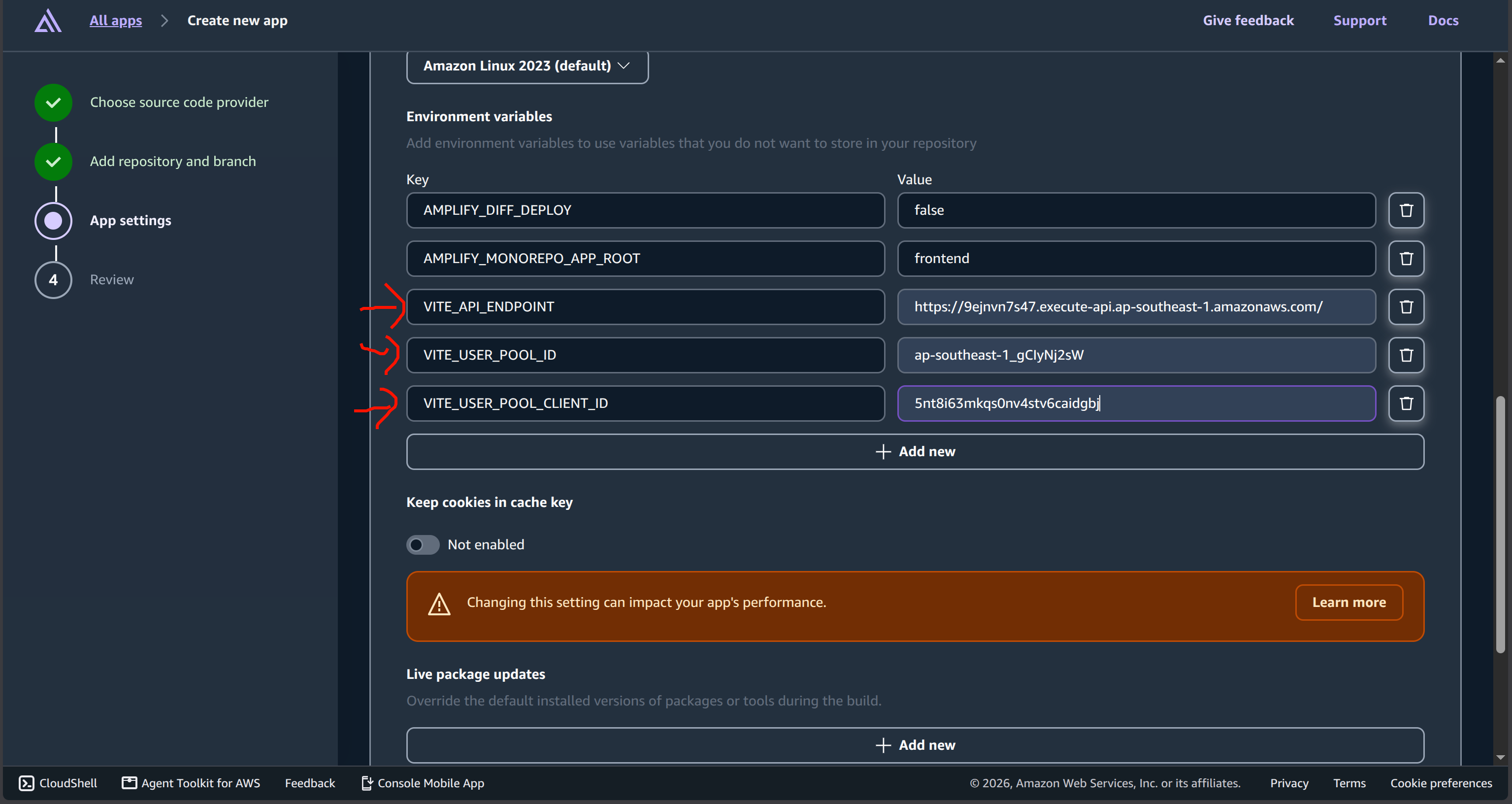
Task: Expand the Amazon Linux 2023 build image dropdown
Action: [527, 66]
